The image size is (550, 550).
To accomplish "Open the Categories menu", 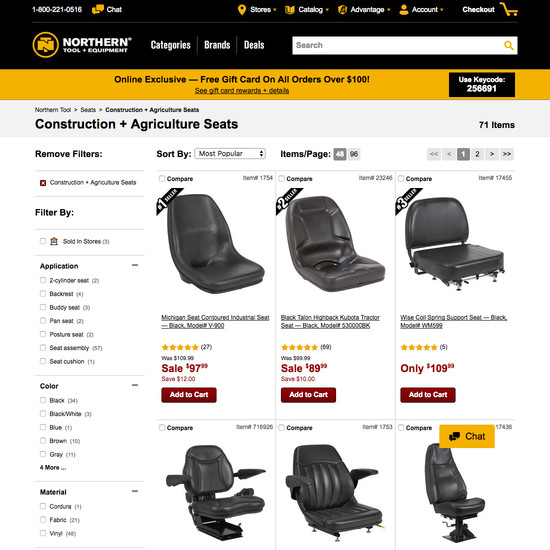I will point(170,45).
